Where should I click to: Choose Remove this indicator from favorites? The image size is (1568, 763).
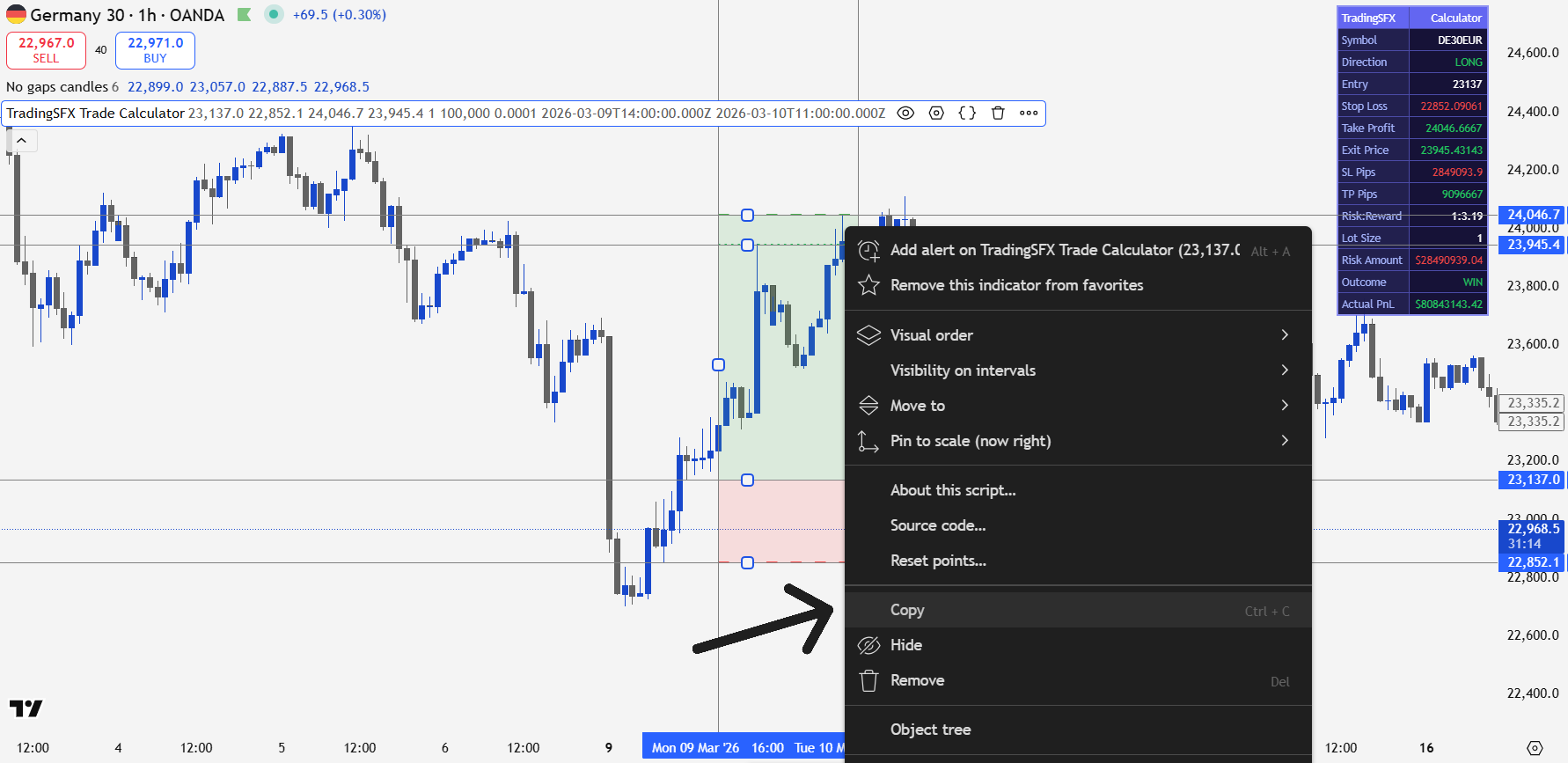(1078, 285)
